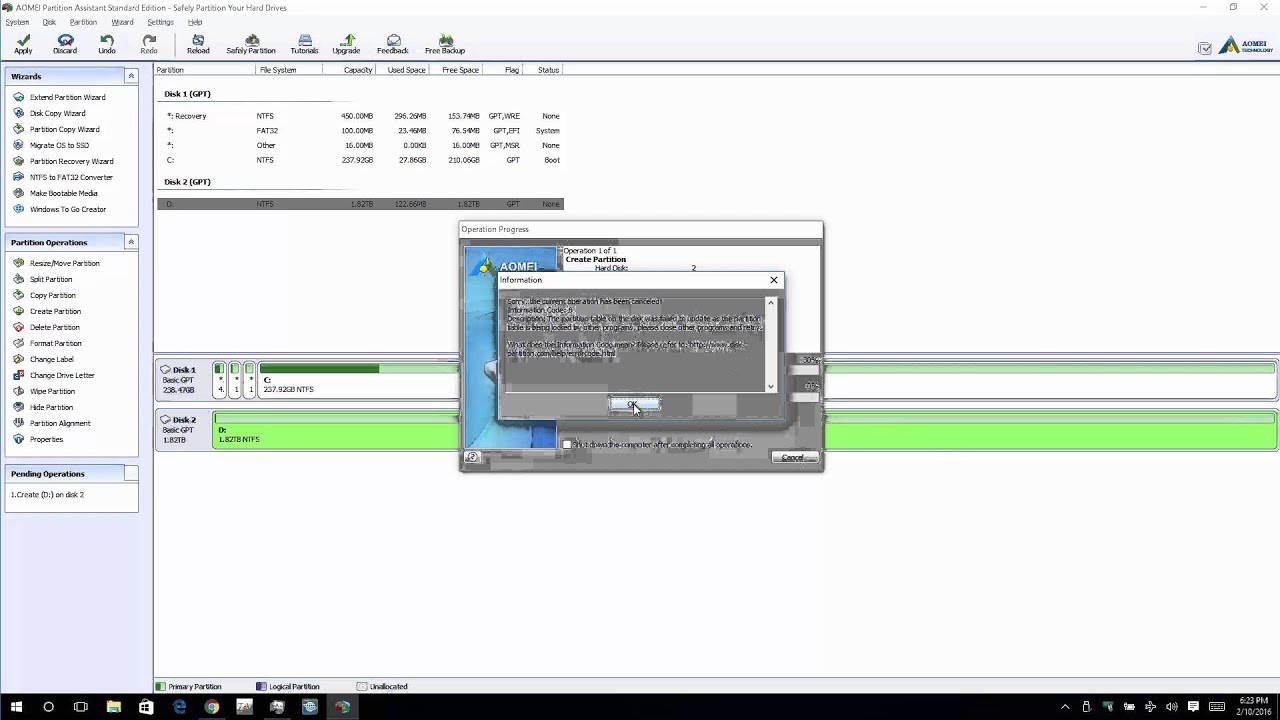Click the Free Backup toolbar icon
Image resolution: width=1280 pixels, height=720 pixels.
[445, 44]
